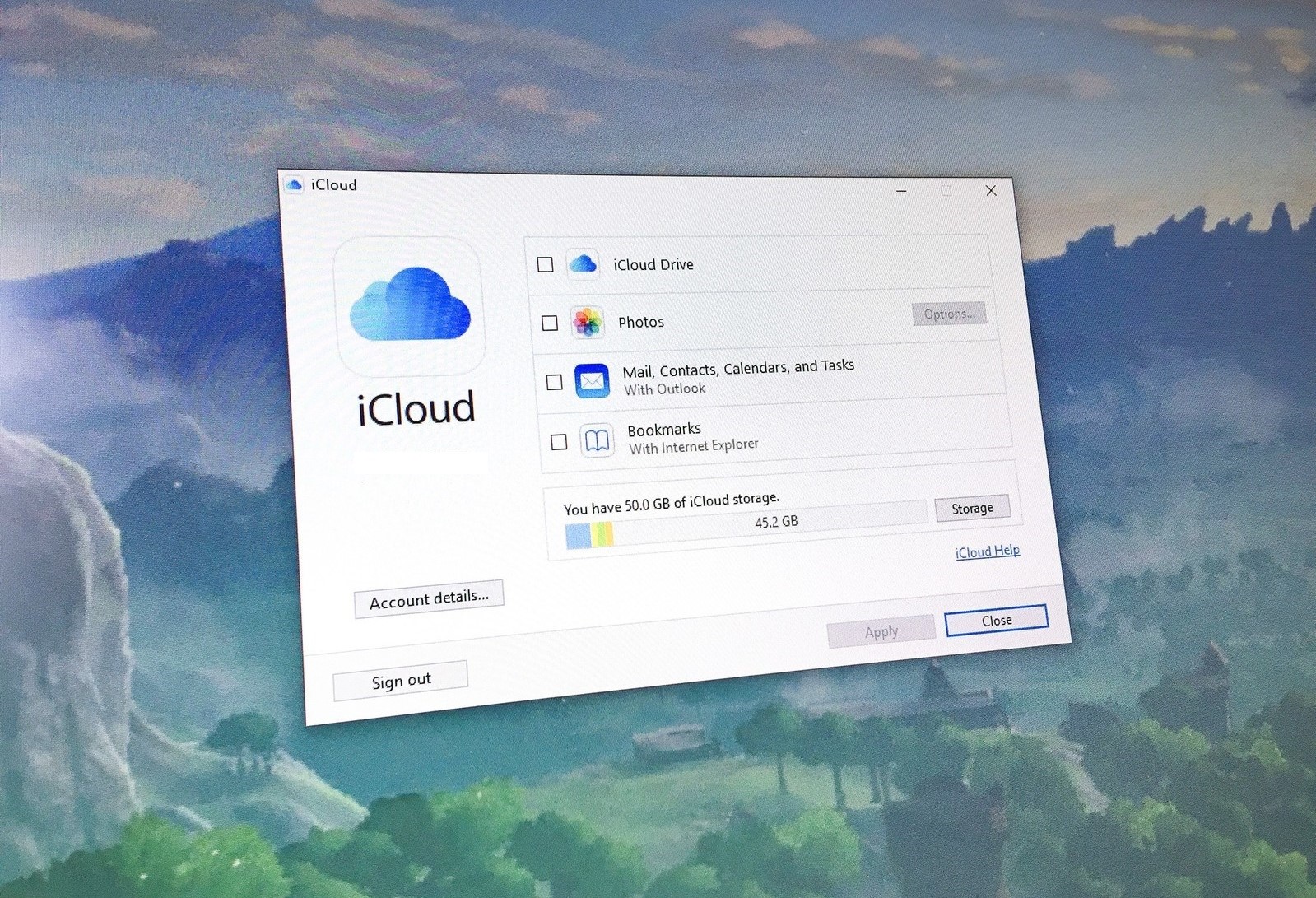
Task: Minimize the iCloud window
Action: [901, 190]
